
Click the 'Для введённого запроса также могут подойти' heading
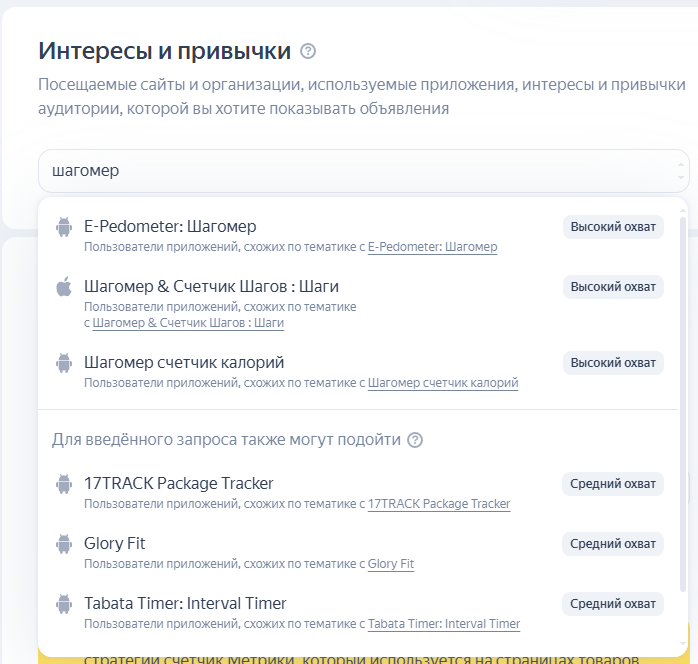click(x=226, y=440)
